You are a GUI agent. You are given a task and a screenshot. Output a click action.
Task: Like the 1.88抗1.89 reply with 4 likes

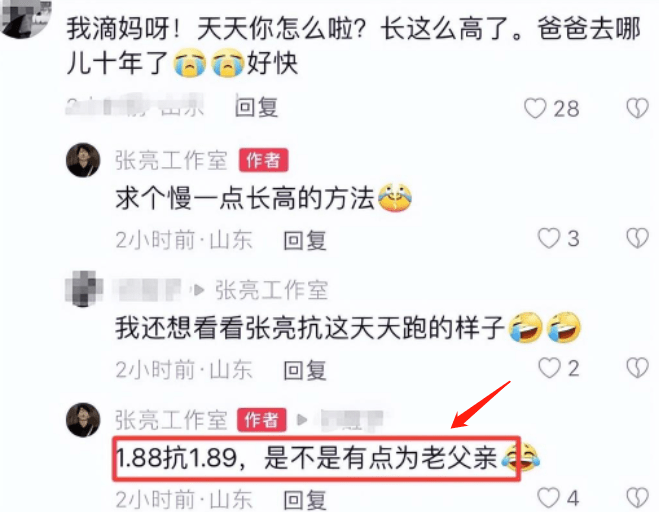(549, 498)
